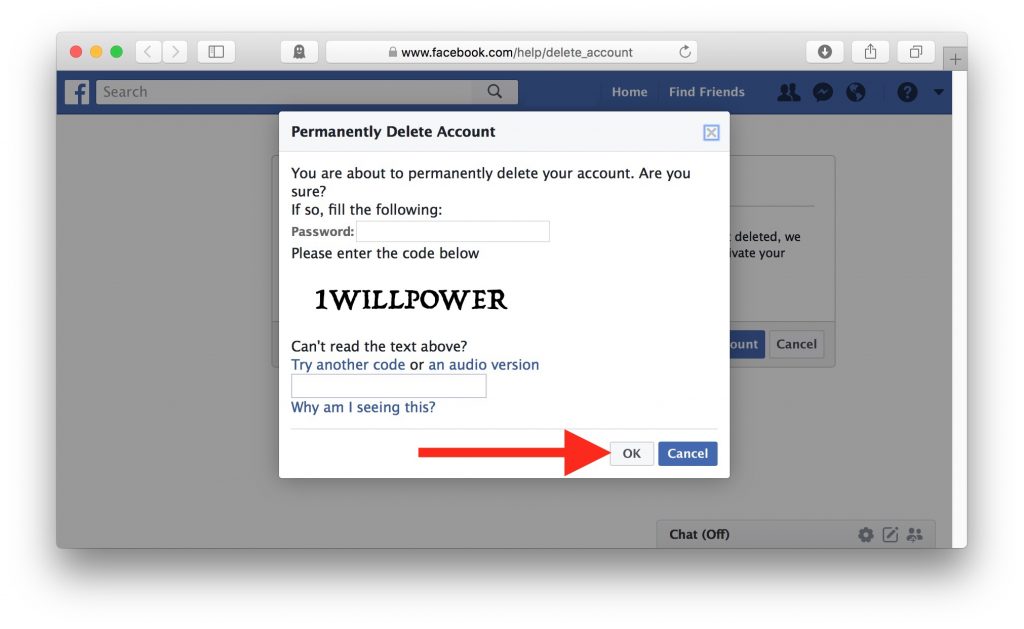
Task: Click the search magnifier icon
Action: pos(495,91)
